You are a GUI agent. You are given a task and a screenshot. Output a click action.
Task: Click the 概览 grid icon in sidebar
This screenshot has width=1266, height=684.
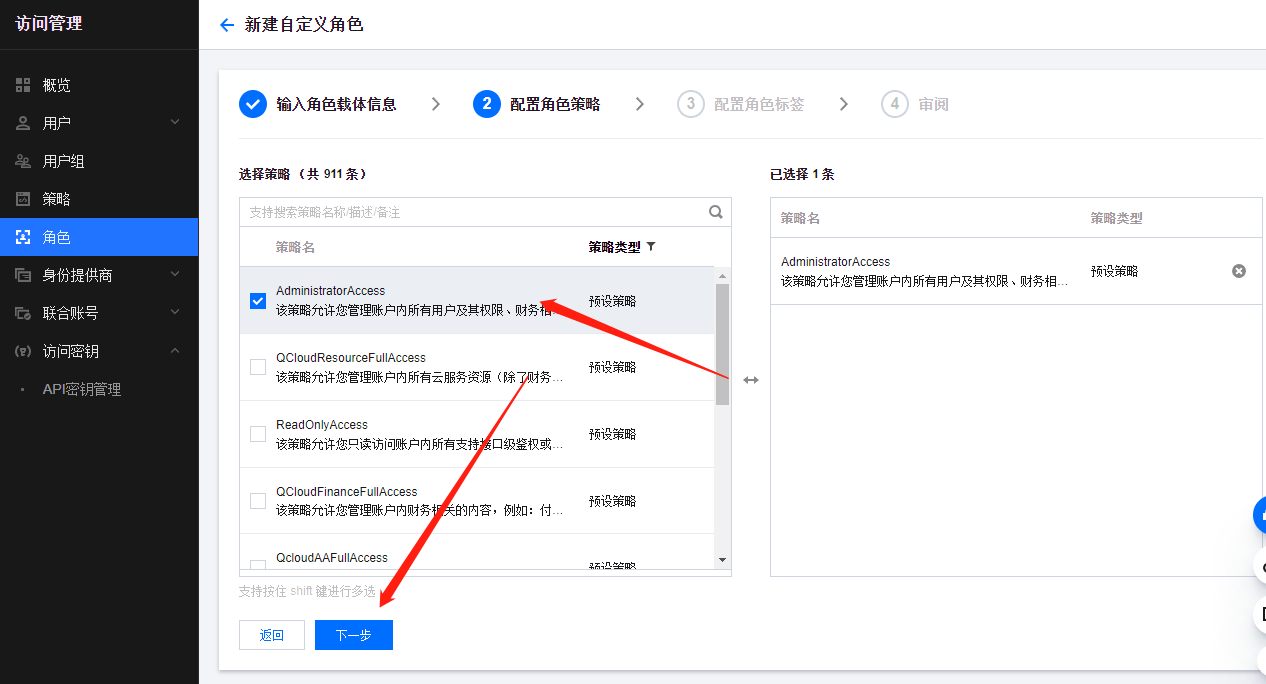coord(23,85)
